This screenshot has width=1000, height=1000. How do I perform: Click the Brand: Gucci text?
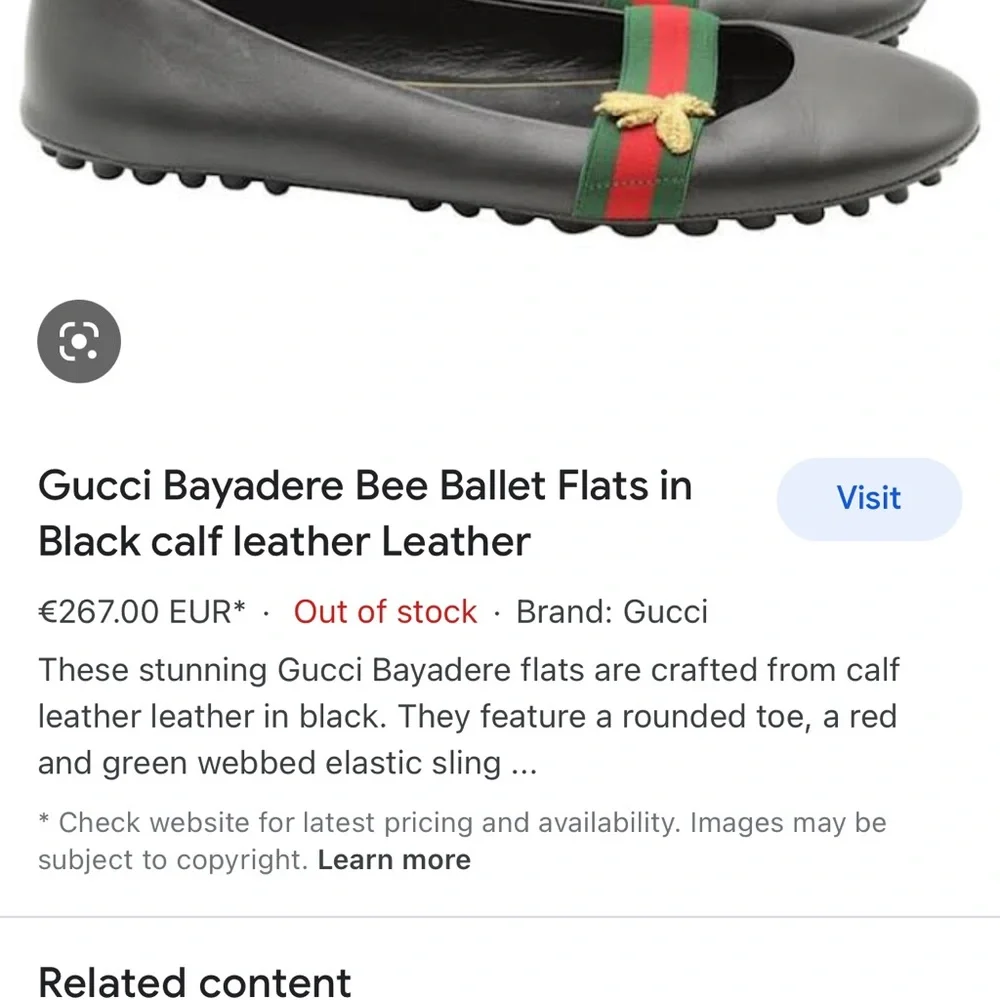(x=611, y=611)
